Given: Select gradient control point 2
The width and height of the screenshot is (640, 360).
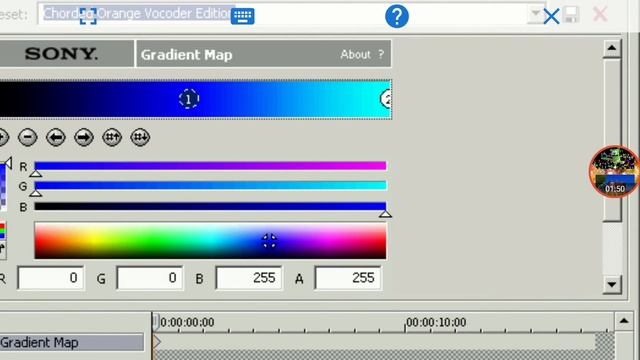Looking at the screenshot, I should 386,99.
